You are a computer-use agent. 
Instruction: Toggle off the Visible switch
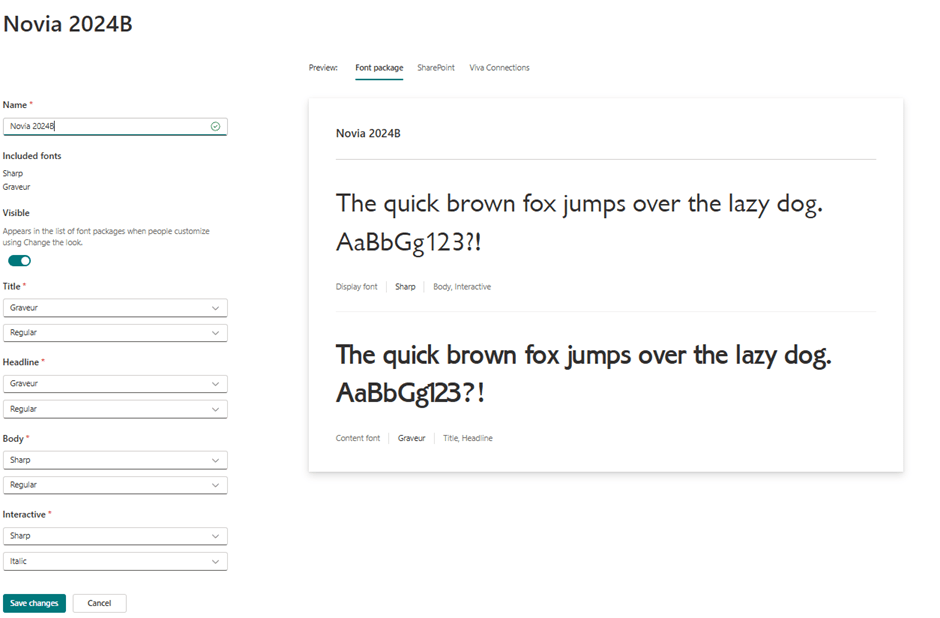pyautogui.click(x=18, y=260)
